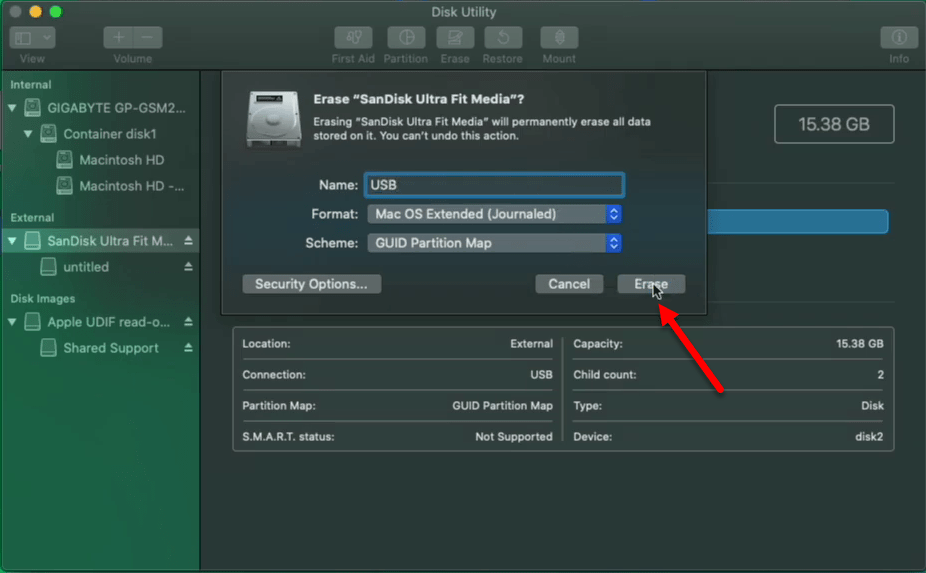This screenshot has width=926, height=573.
Task: Click the External location value
Action: (x=532, y=344)
